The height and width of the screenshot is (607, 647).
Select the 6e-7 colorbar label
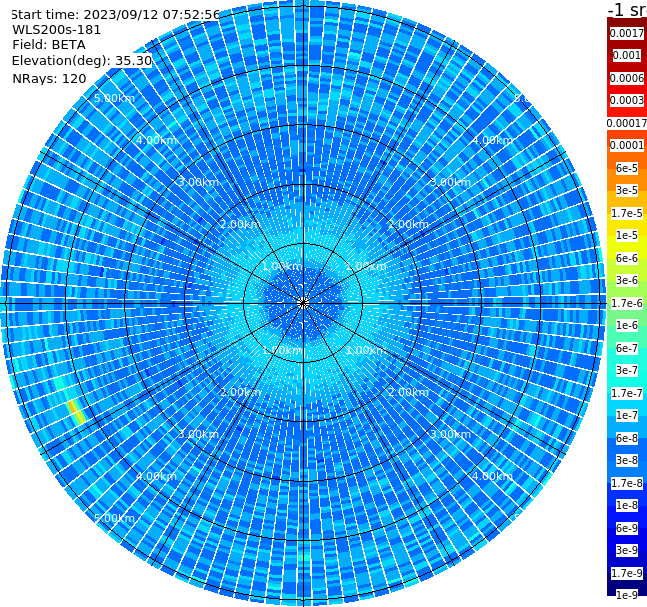click(627, 348)
